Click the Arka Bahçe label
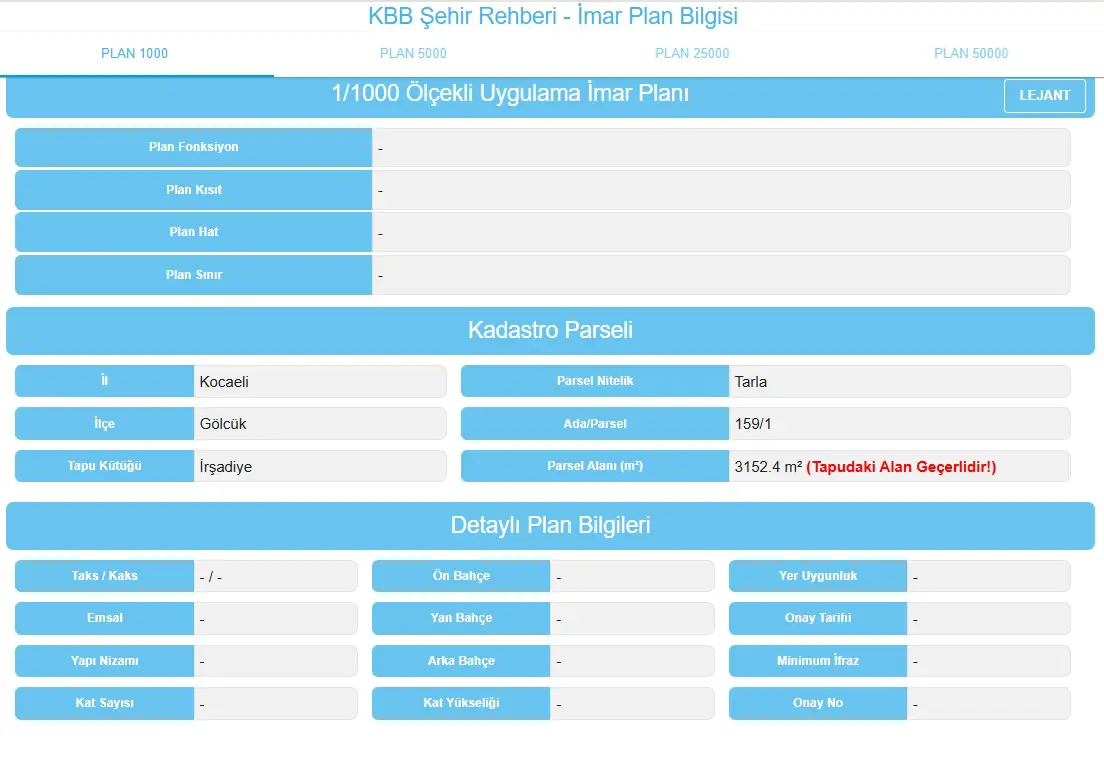This screenshot has height=761, width=1104. [x=461, y=661]
